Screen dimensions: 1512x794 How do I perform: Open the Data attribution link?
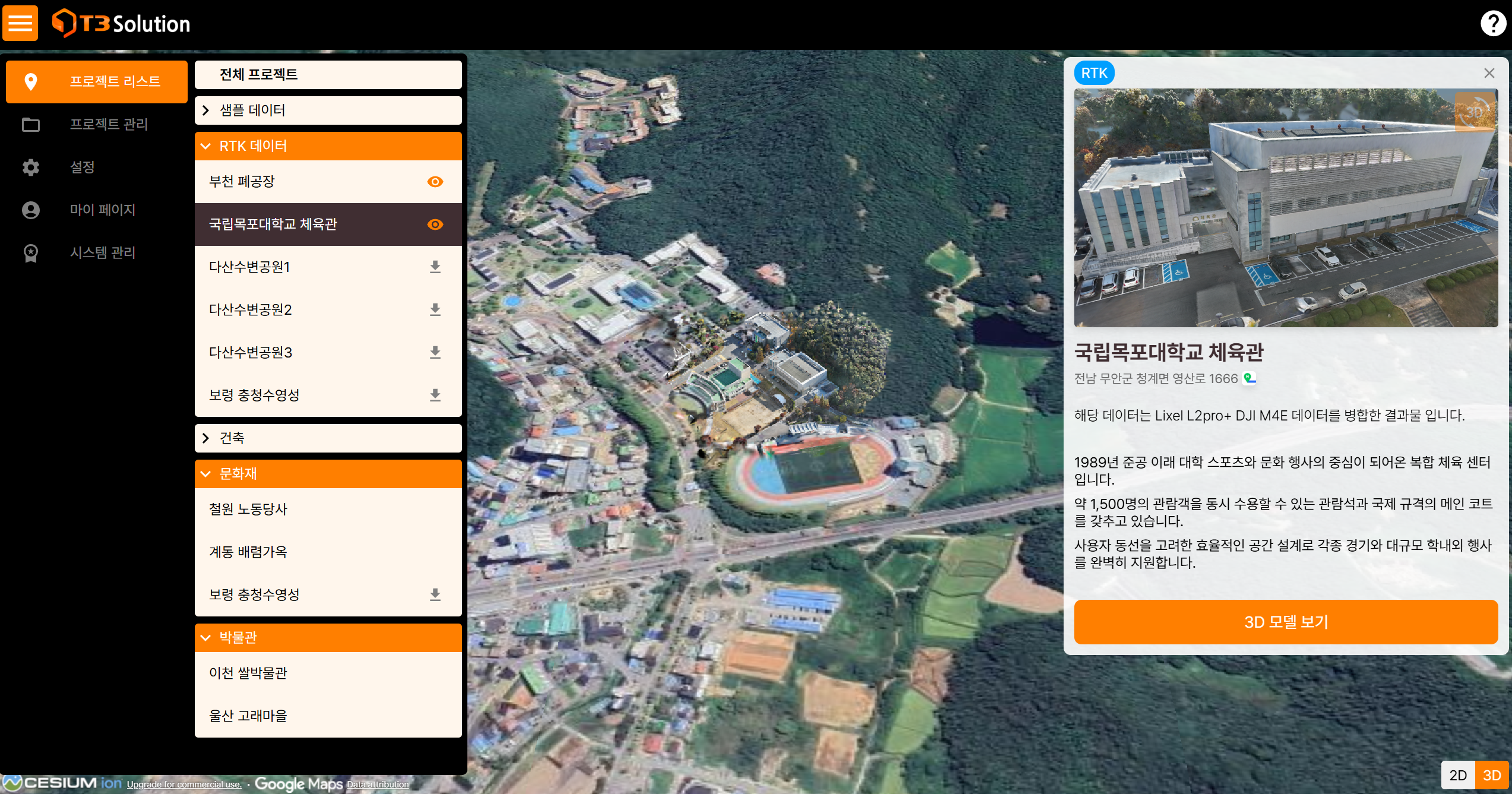(x=378, y=784)
